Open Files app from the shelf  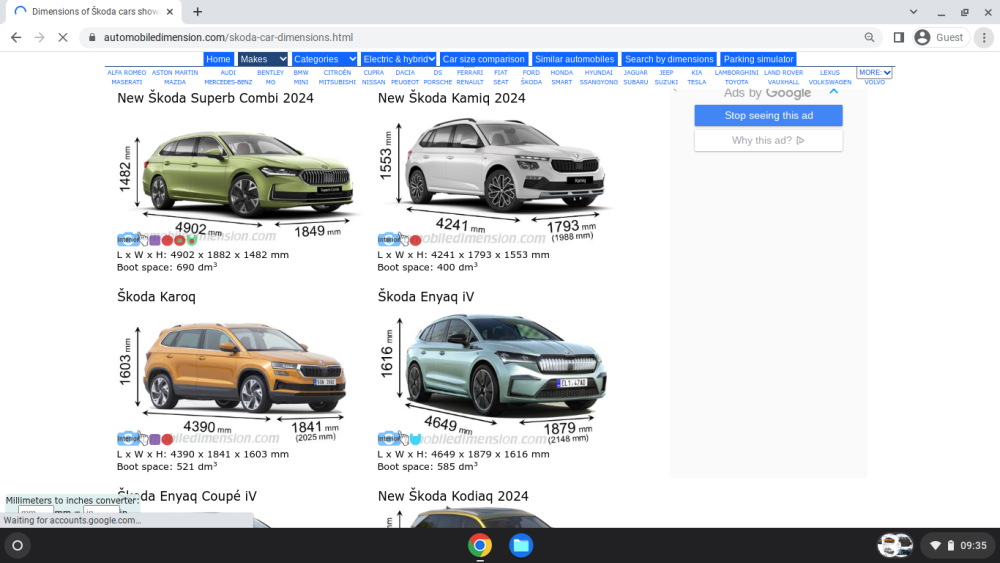(x=521, y=545)
